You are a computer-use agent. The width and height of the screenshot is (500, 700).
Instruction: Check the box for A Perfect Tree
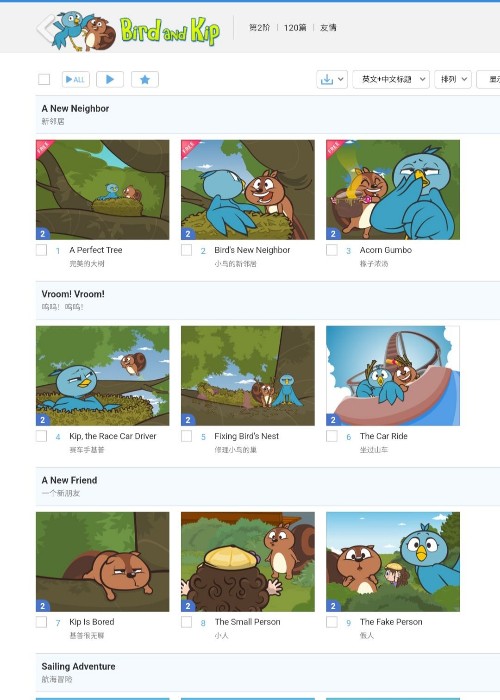coord(42,250)
